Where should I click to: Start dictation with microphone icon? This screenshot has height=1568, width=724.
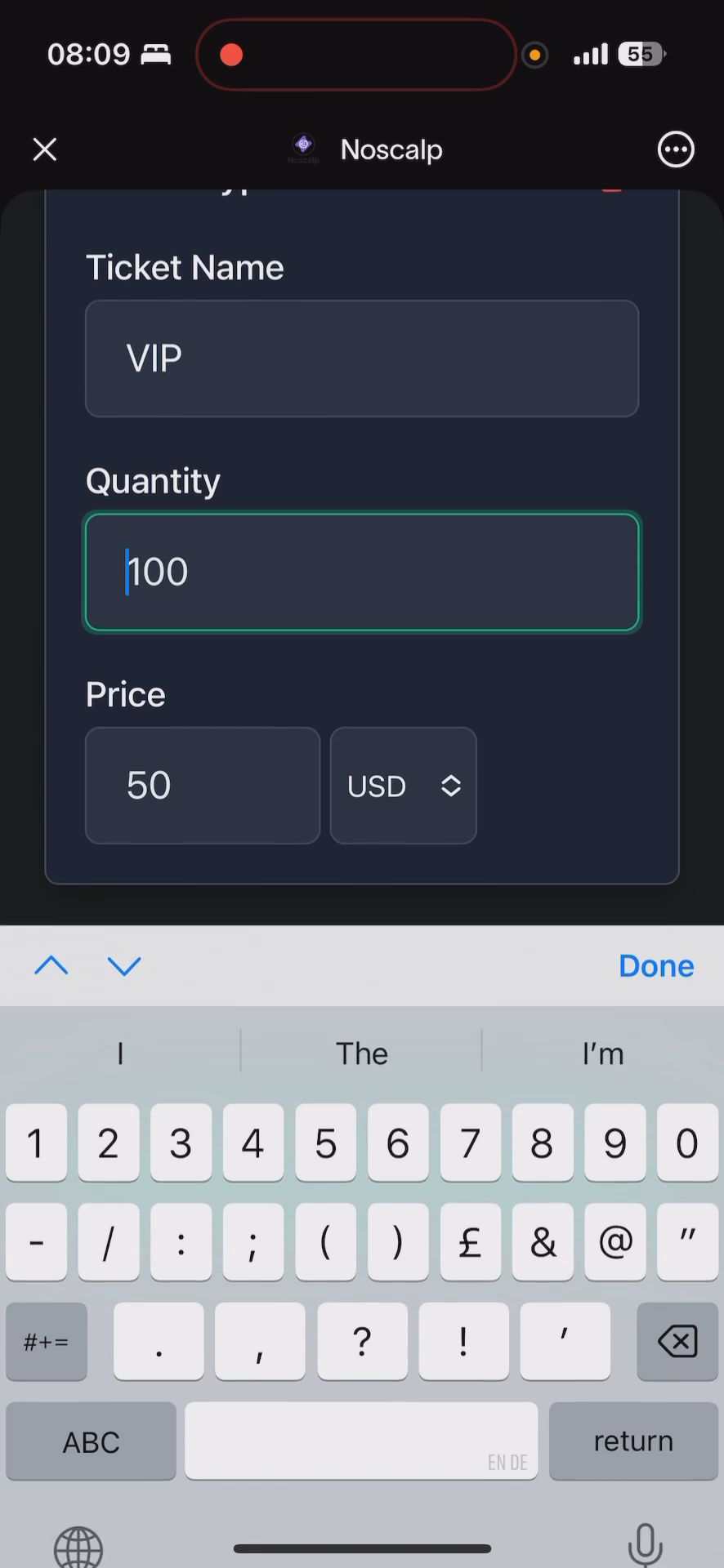click(x=645, y=1544)
